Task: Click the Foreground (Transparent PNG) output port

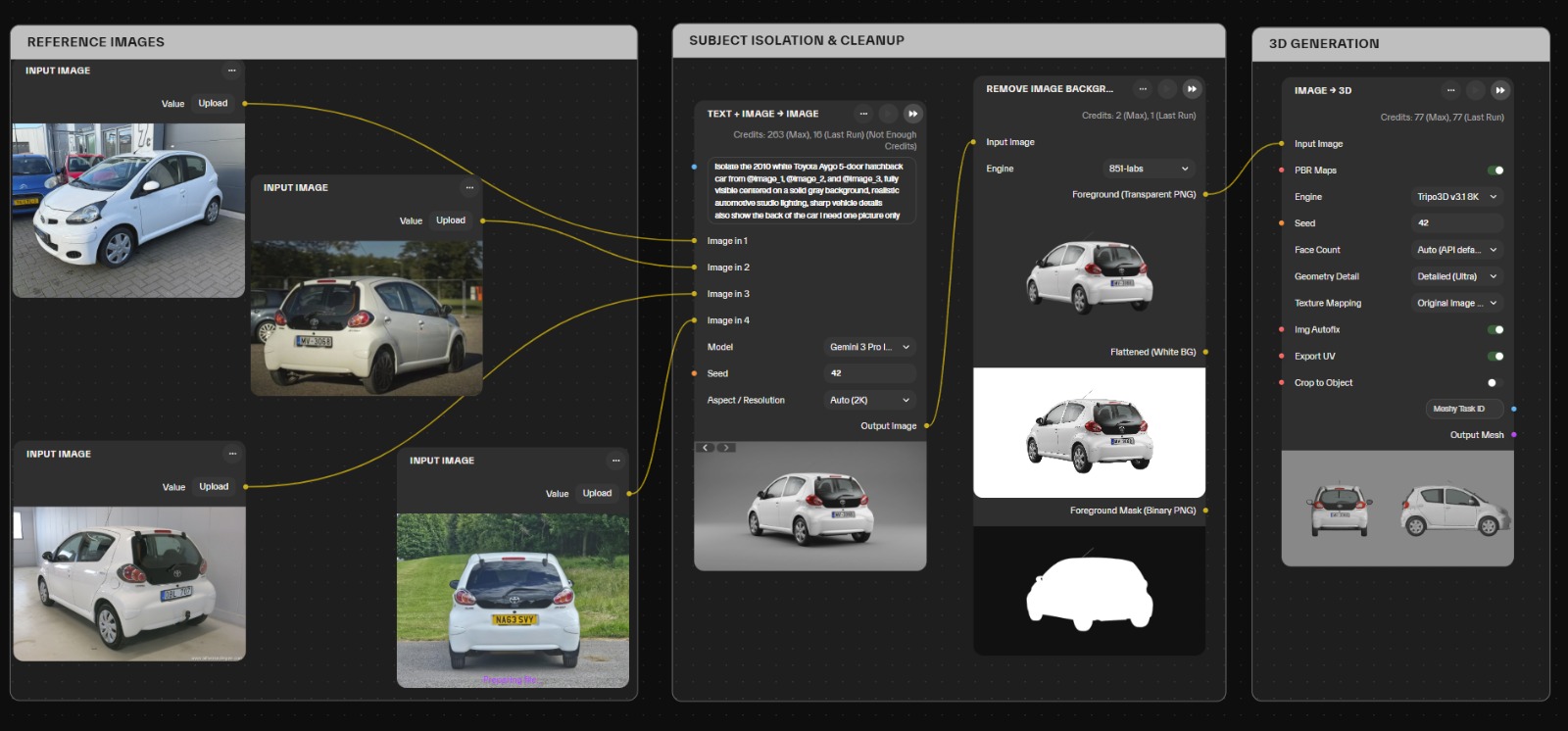Action: pos(1205,194)
